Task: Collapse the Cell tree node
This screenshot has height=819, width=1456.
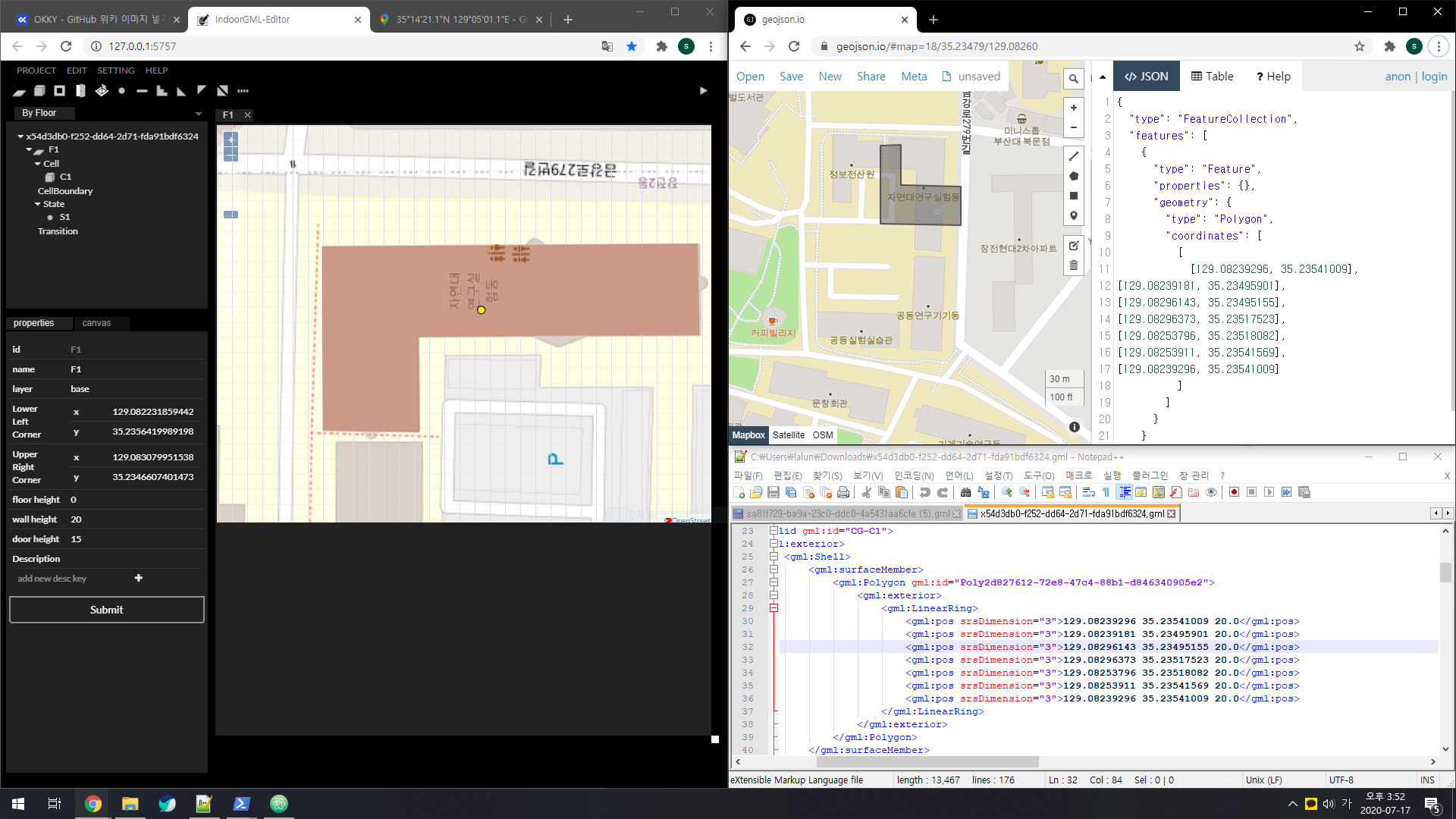Action: coord(37,164)
